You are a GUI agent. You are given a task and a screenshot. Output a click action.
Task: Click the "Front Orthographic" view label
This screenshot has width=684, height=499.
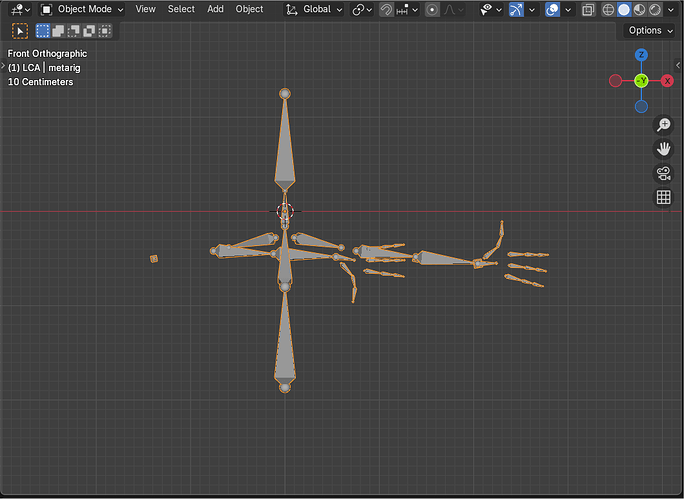pyautogui.click(x=47, y=54)
